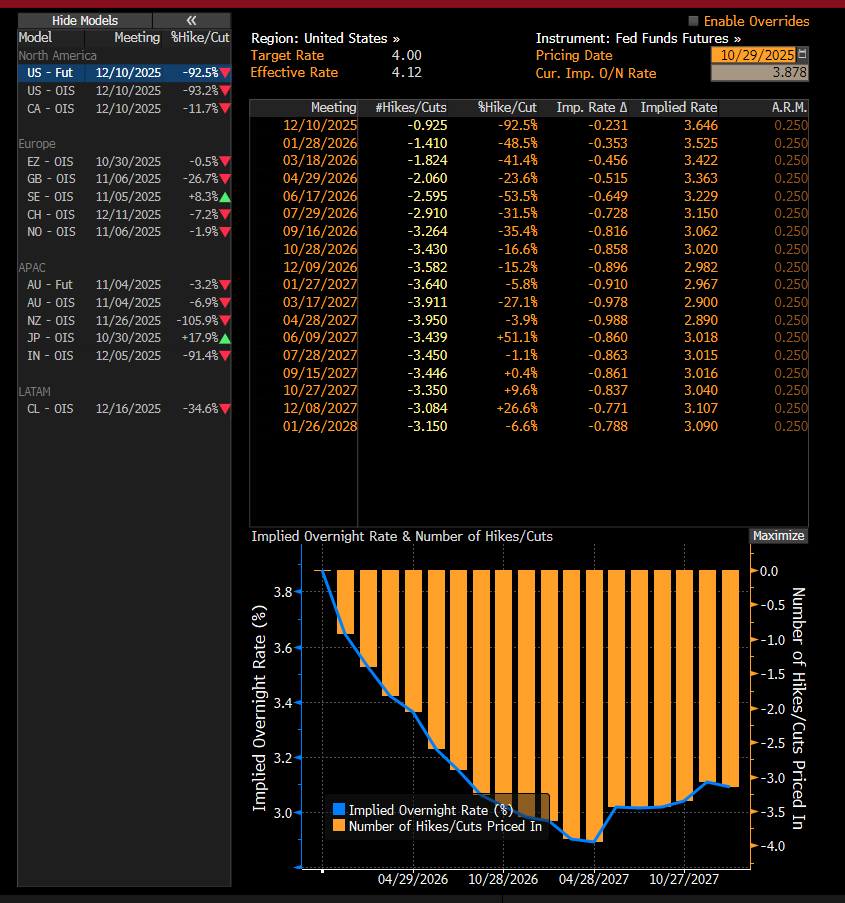This screenshot has height=903, width=845.
Task: Click the orange Number of Hikes/Cuts legend swatch
Action: click(339, 825)
